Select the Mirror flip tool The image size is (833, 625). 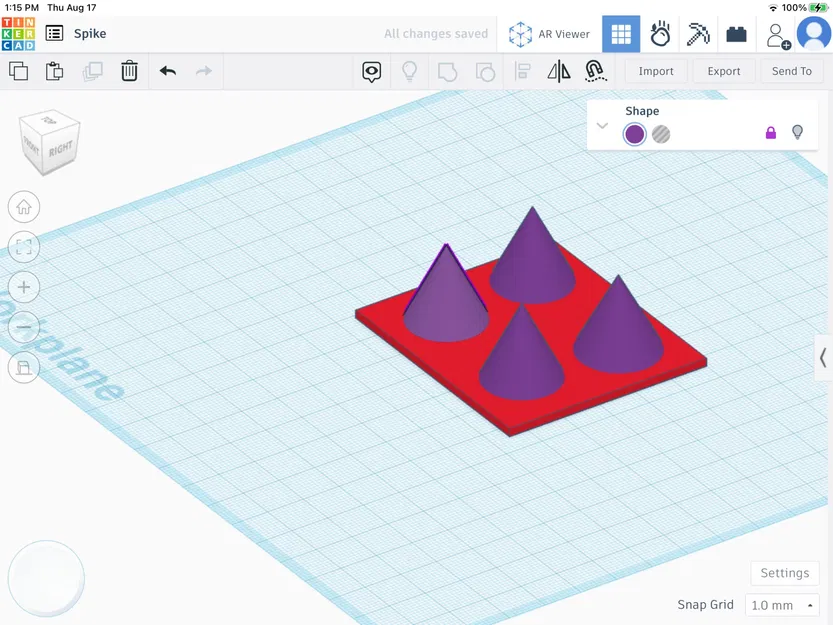558,71
